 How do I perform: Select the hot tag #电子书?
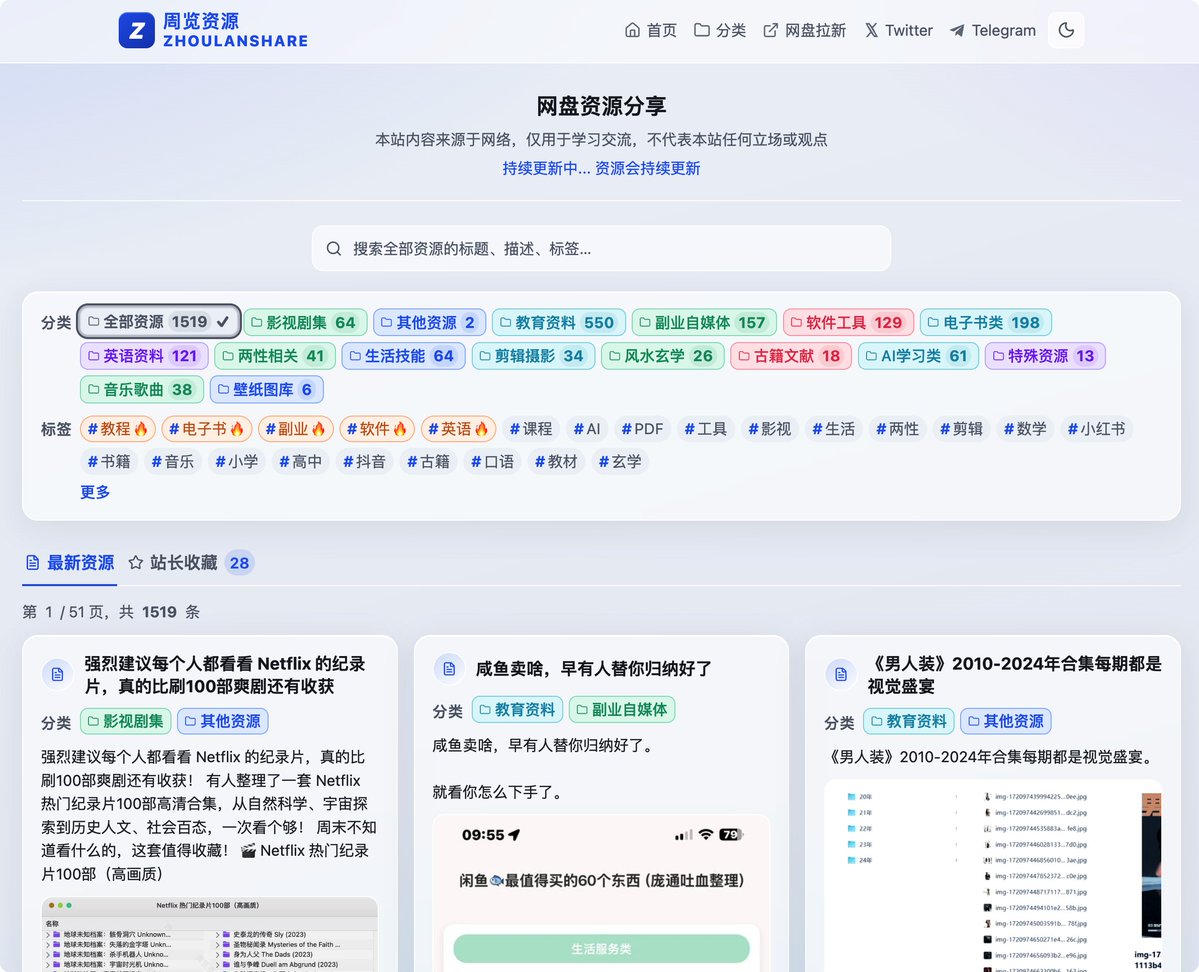click(206, 429)
